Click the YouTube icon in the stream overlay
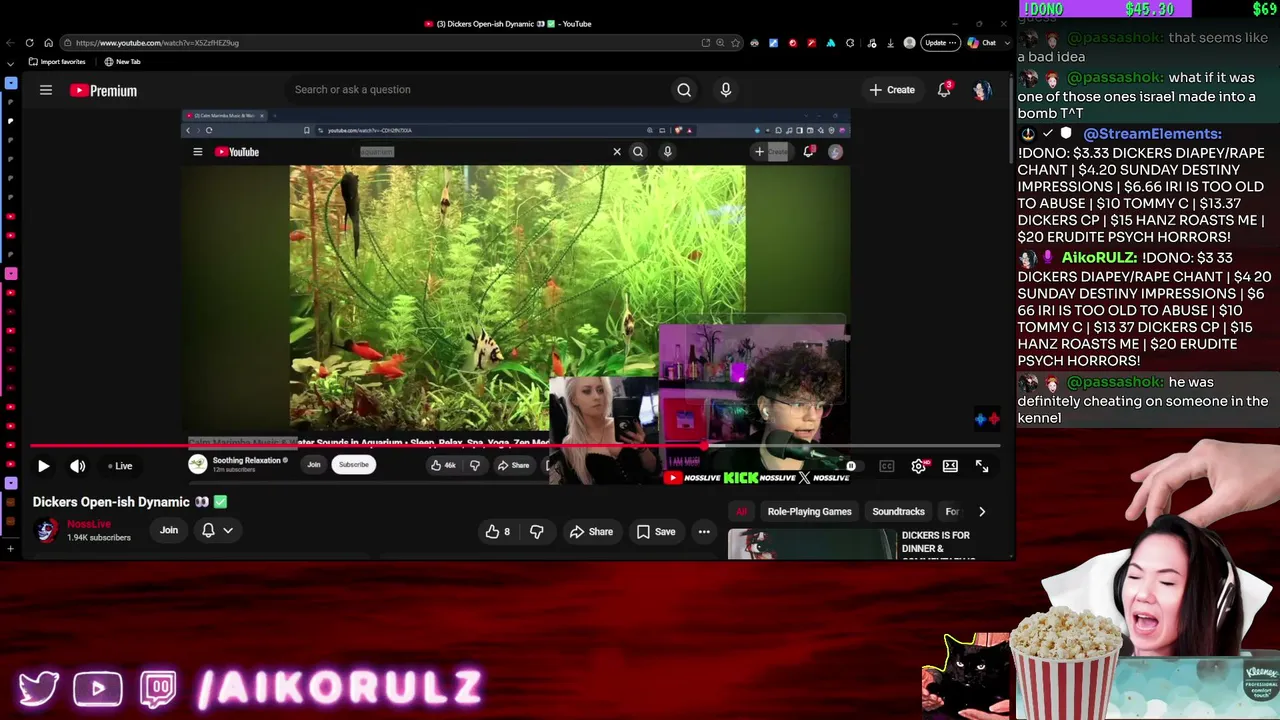 click(x=98, y=688)
